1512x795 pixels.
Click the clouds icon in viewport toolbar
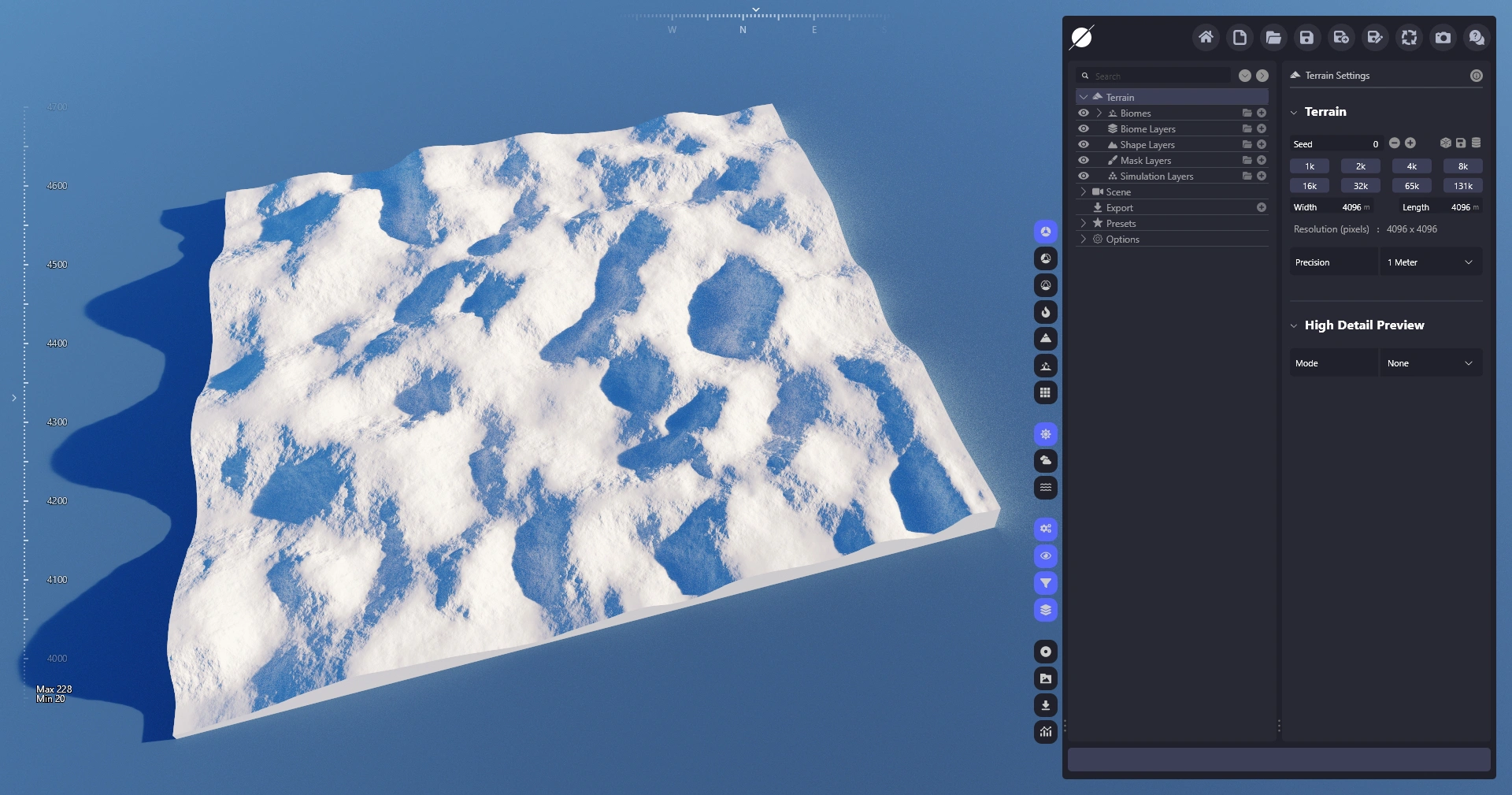click(1045, 461)
